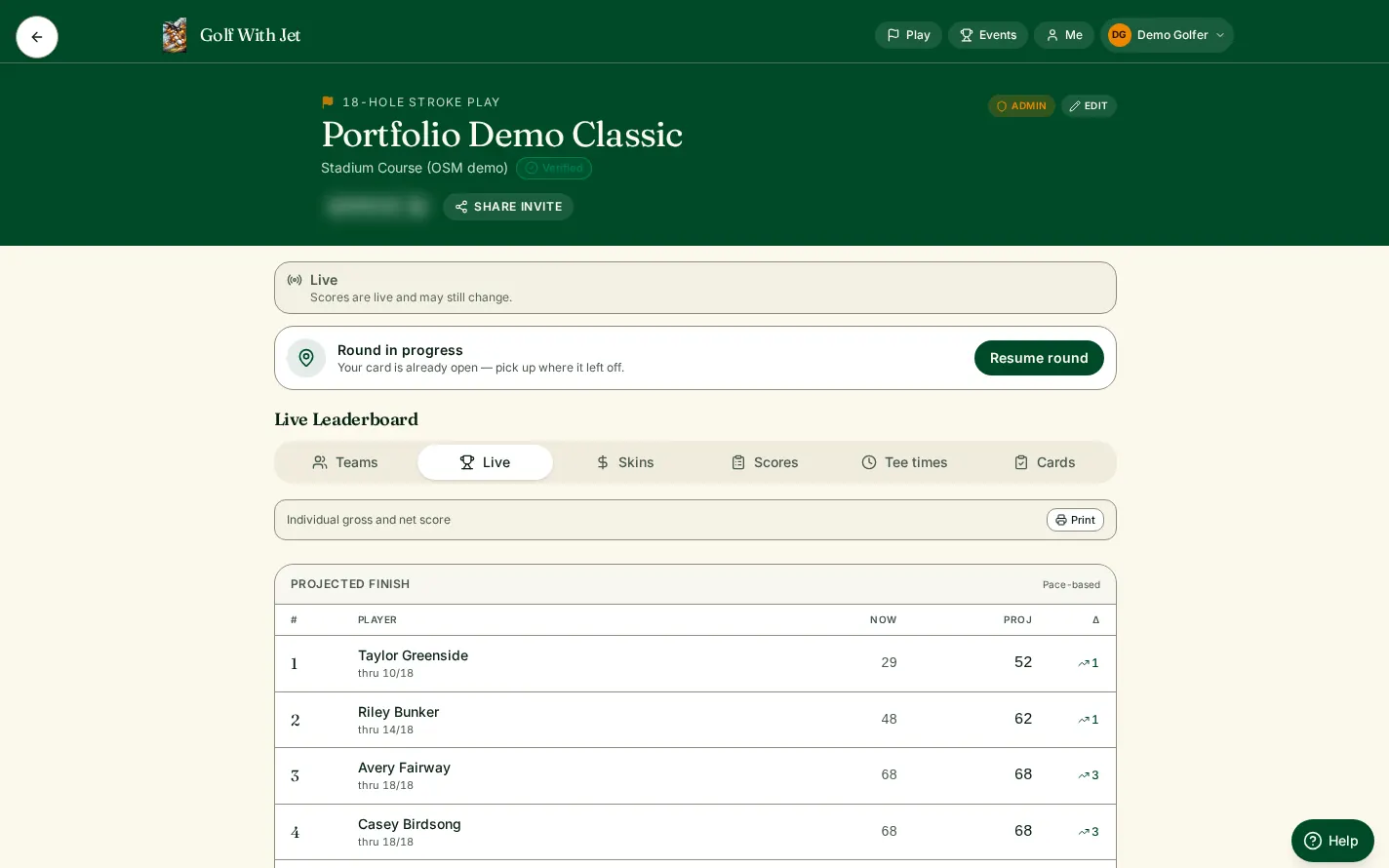Print the leaderboard
The height and width of the screenshot is (868, 1389).
1075,520
